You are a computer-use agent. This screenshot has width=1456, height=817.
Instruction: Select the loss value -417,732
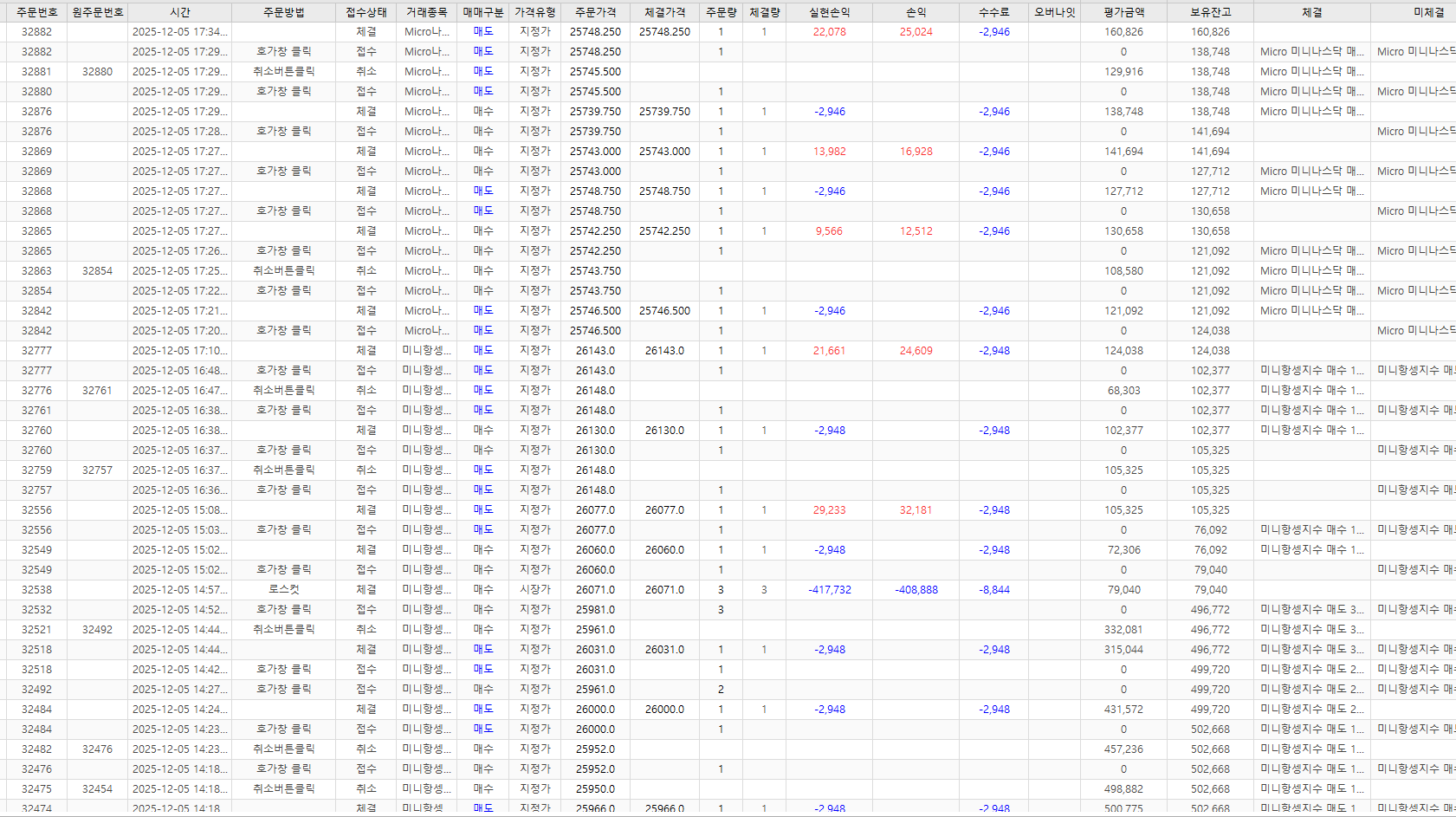(x=829, y=590)
